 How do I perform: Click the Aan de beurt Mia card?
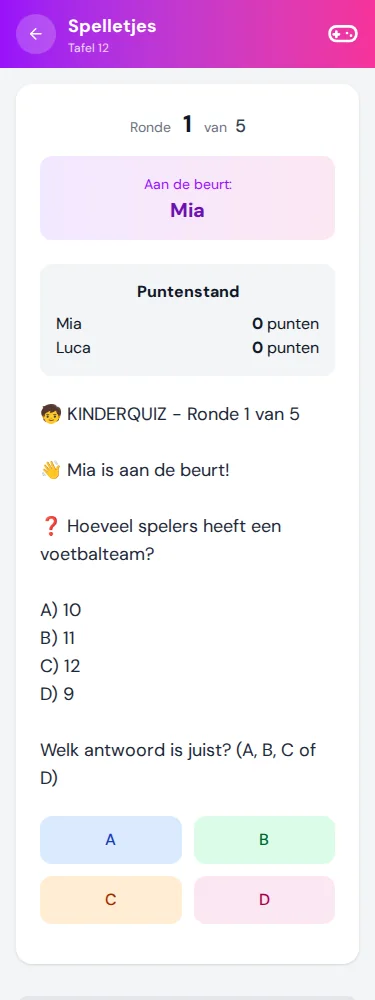(188, 198)
